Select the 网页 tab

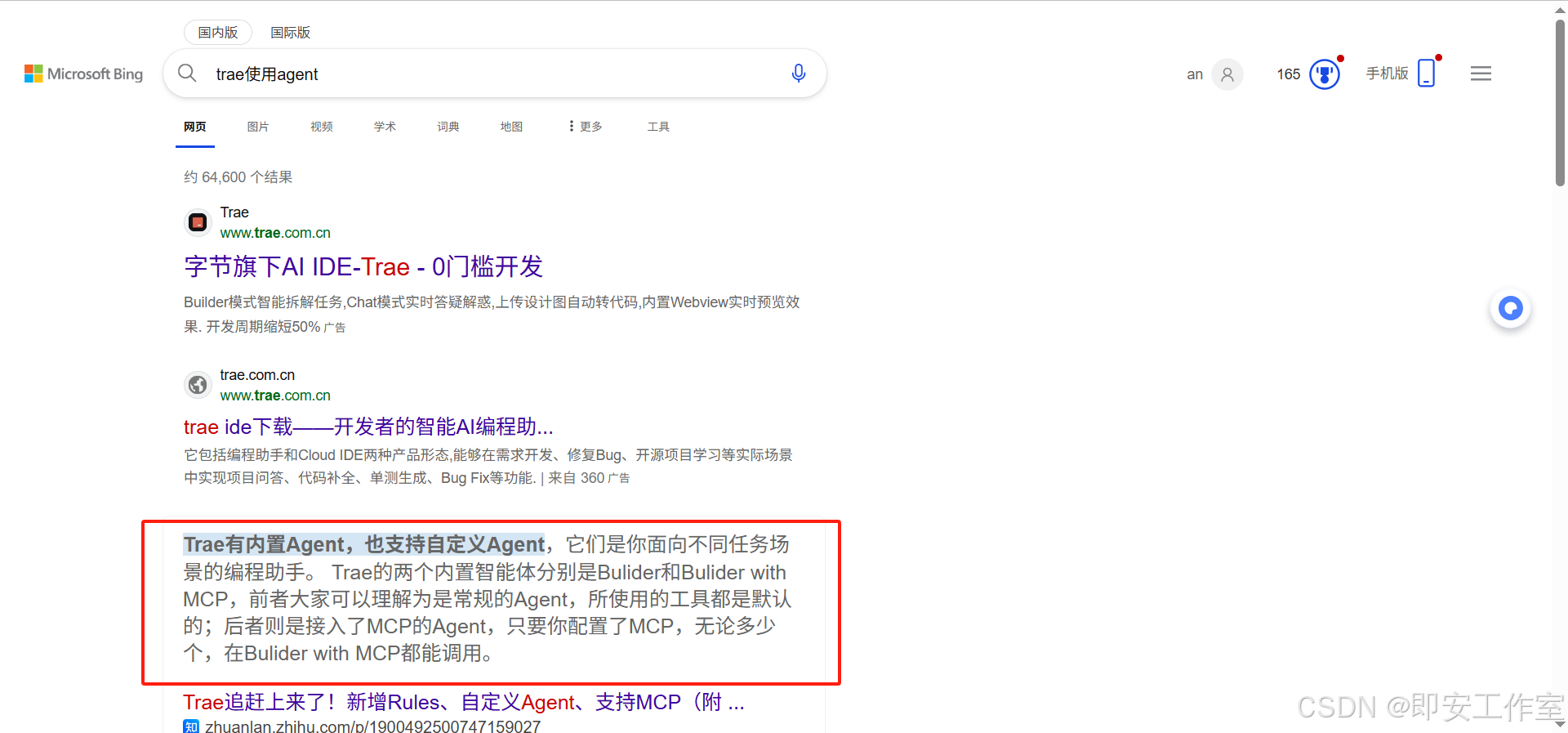[x=195, y=127]
